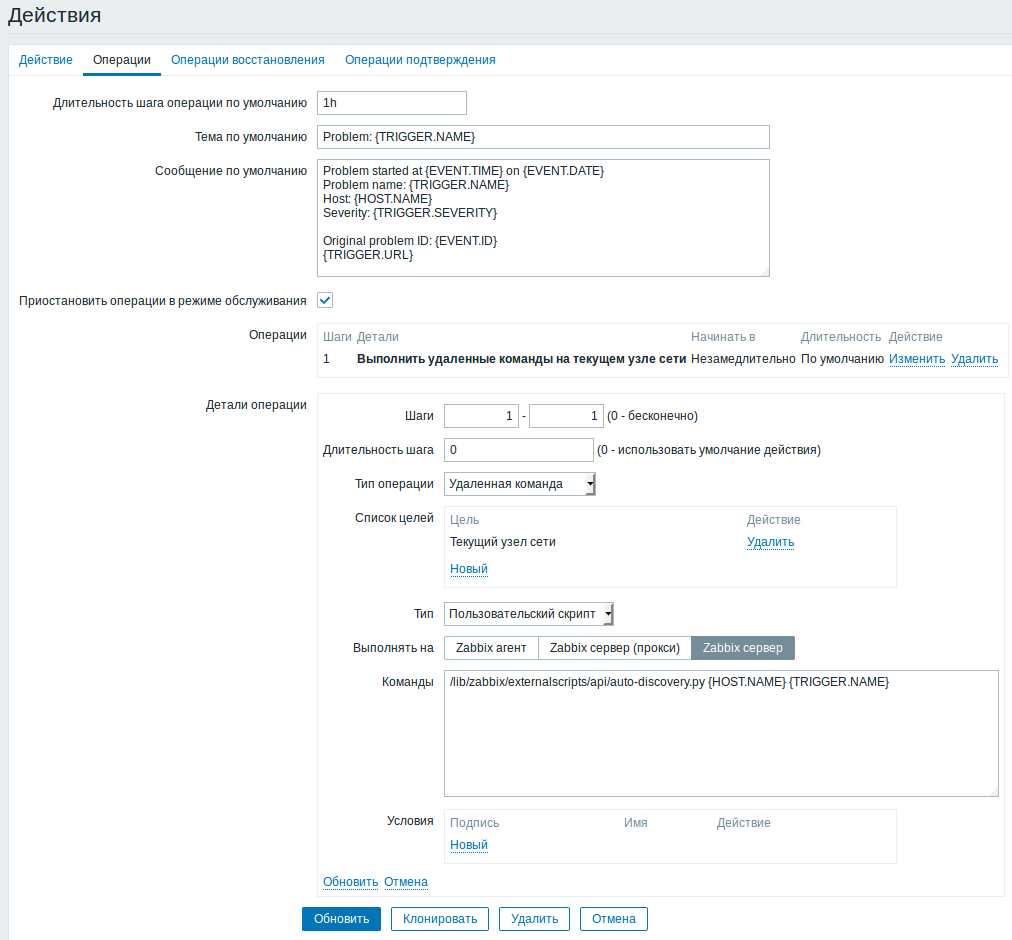The height and width of the screenshot is (940, 1012).
Task: Click the 'Клонировать' button
Action: tap(440, 919)
